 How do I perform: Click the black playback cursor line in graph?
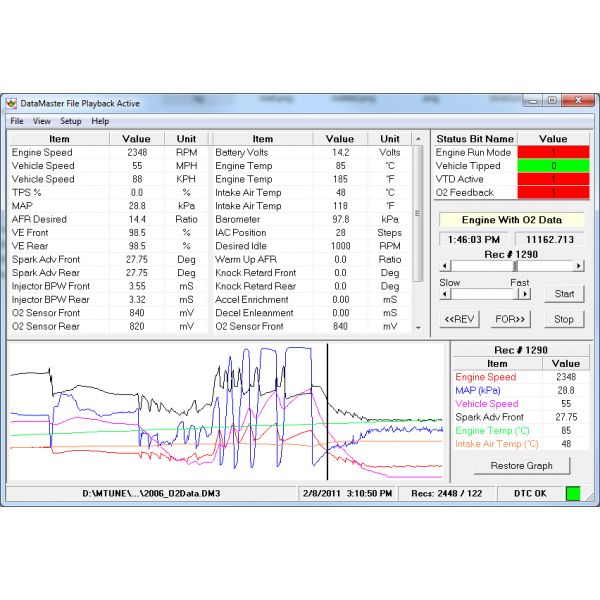[x=328, y=411]
